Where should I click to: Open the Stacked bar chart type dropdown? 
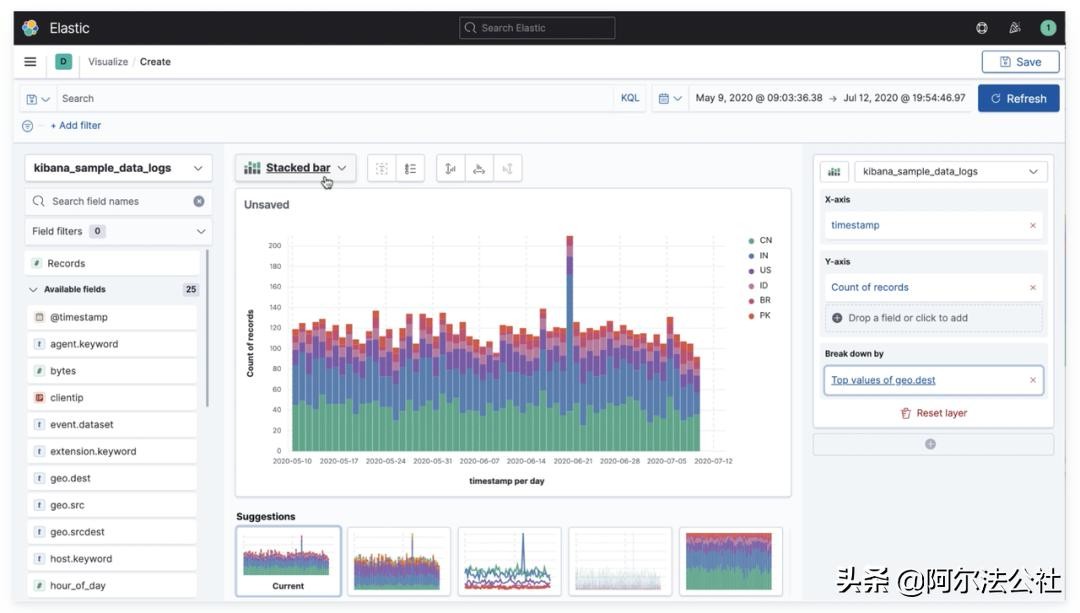click(296, 168)
